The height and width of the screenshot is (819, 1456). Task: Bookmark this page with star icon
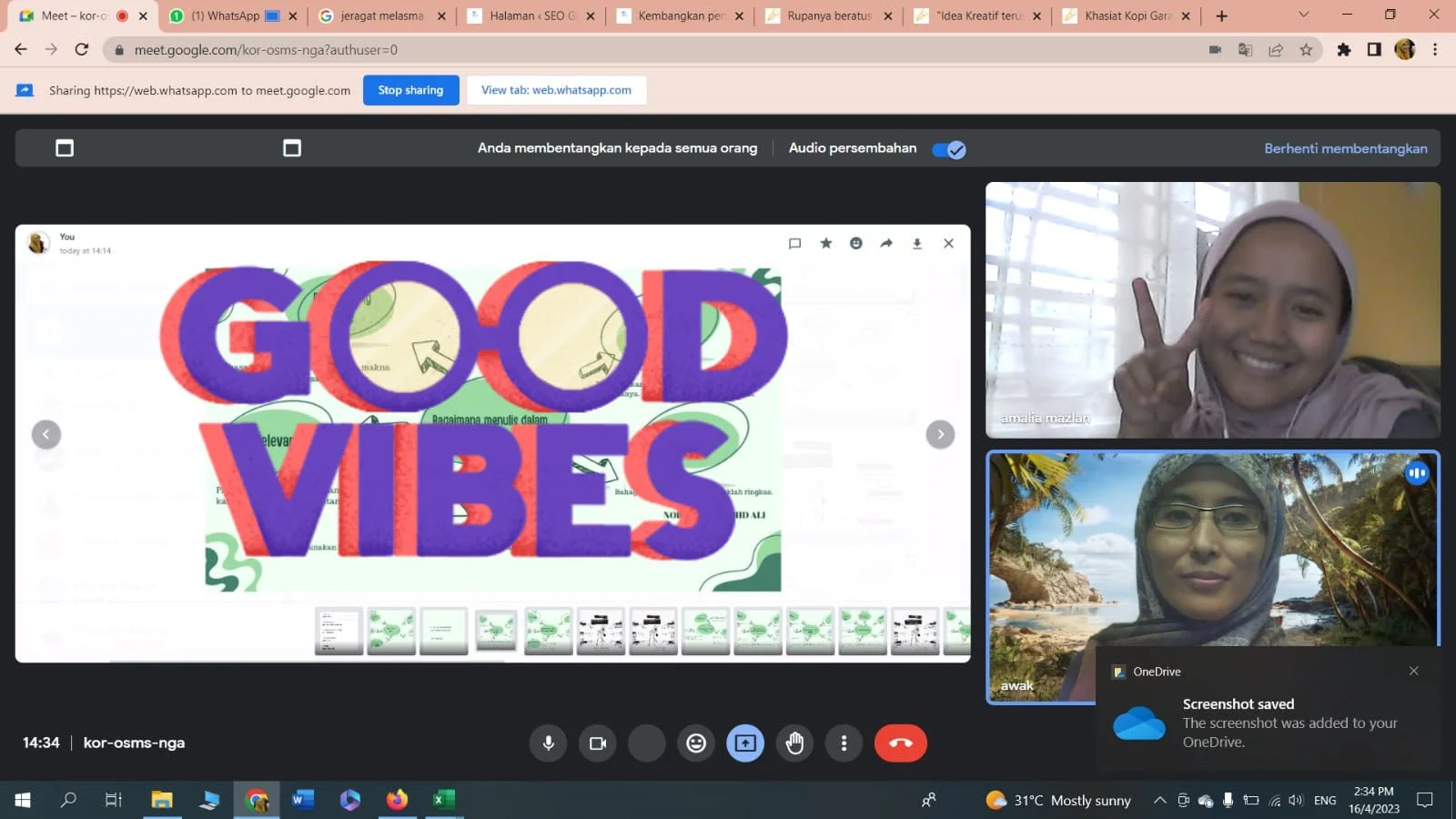click(1306, 50)
